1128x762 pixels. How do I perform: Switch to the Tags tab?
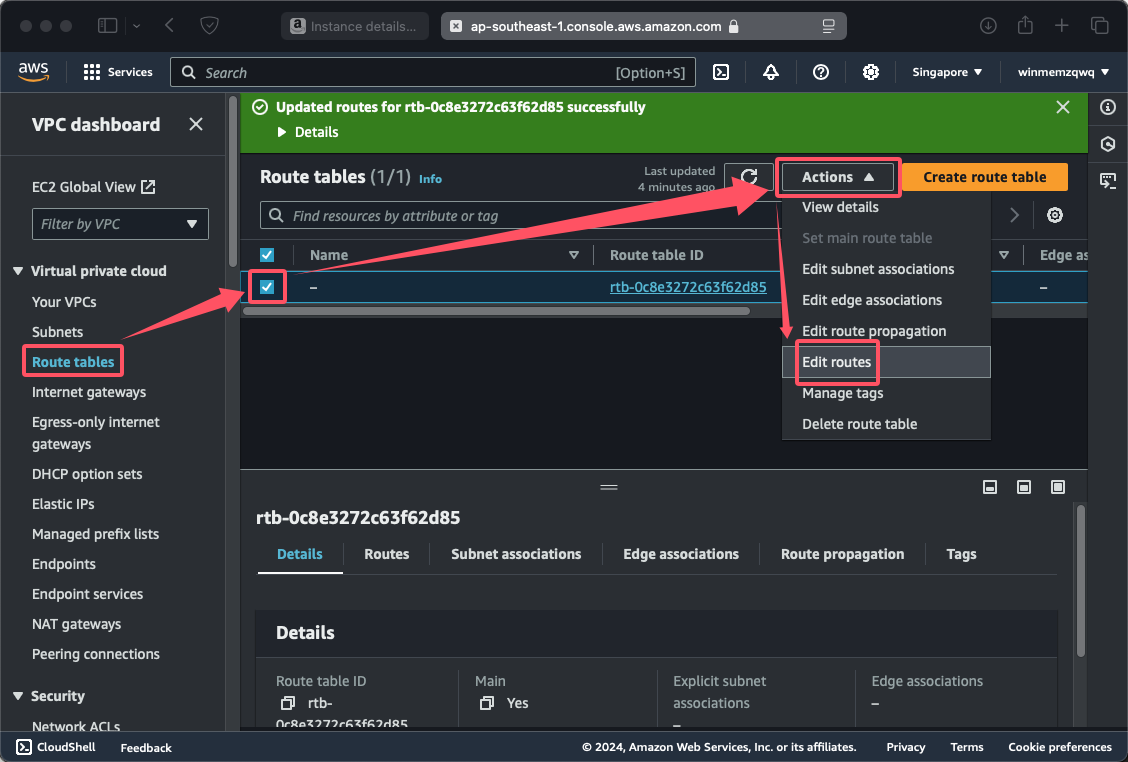(961, 554)
